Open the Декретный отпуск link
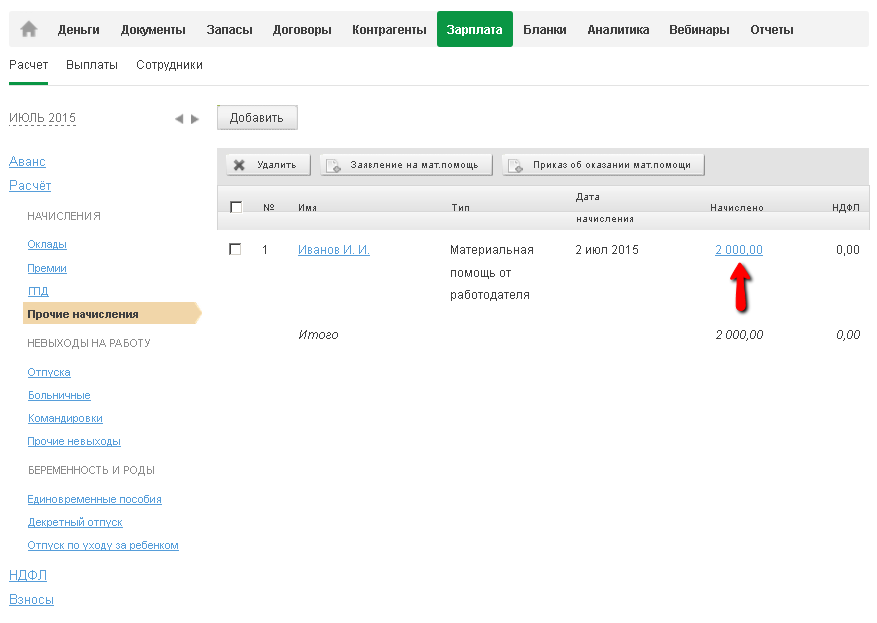 (75, 522)
